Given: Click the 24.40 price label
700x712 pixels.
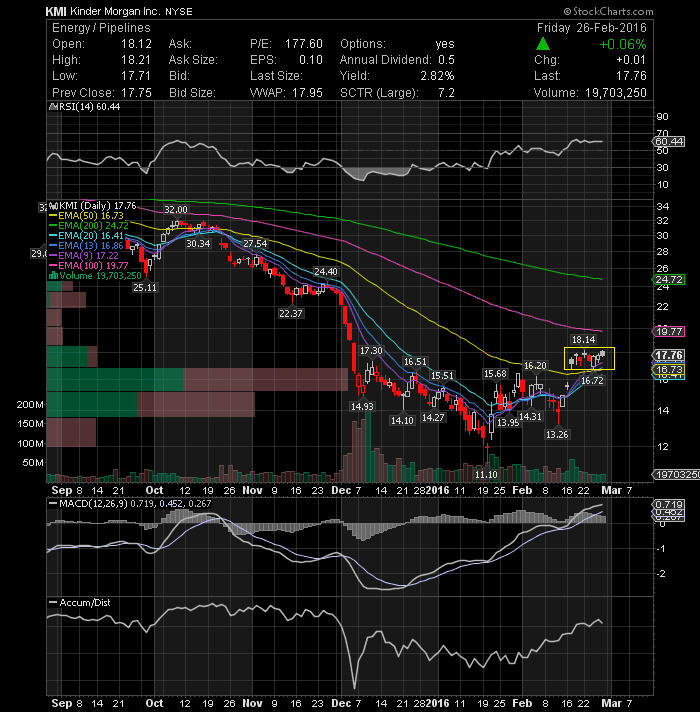Looking at the screenshot, I should click(326, 272).
